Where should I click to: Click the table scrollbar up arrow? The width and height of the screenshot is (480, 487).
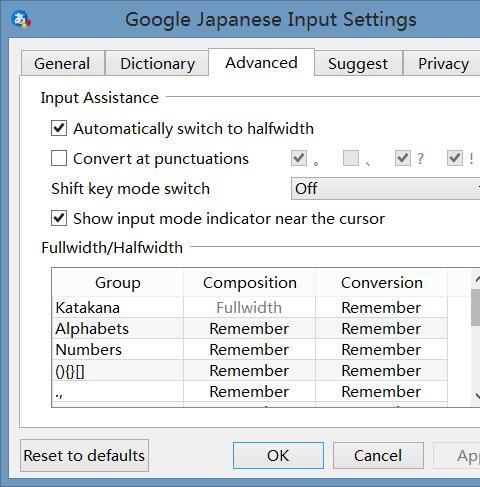pos(477,279)
